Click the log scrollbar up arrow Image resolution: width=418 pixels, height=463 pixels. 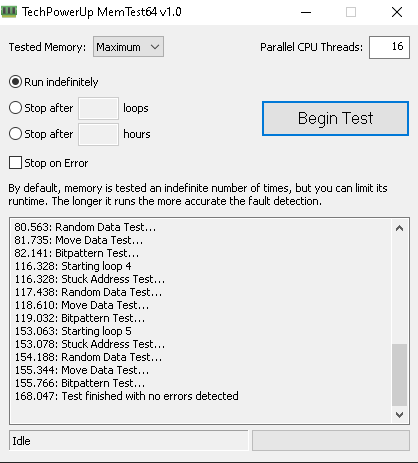(x=399, y=228)
